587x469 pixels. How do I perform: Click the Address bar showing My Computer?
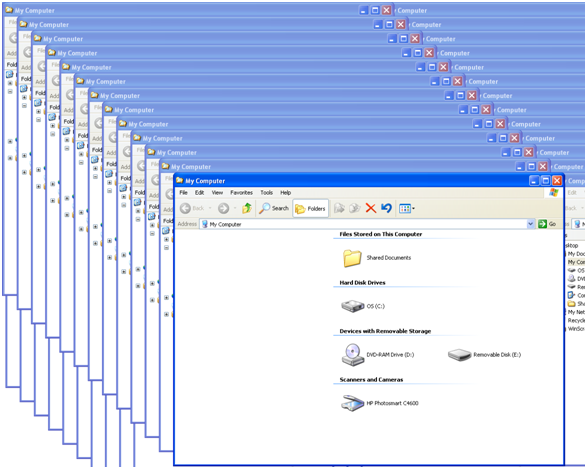click(367, 224)
